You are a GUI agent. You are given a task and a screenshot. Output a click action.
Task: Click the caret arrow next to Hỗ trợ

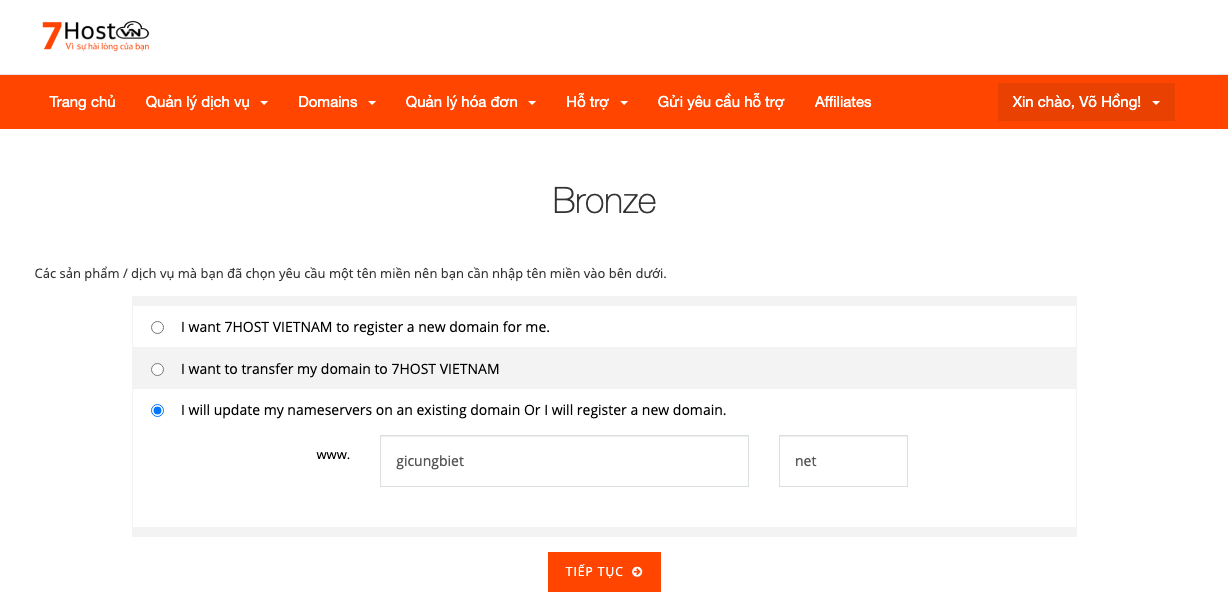[x=624, y=103]
